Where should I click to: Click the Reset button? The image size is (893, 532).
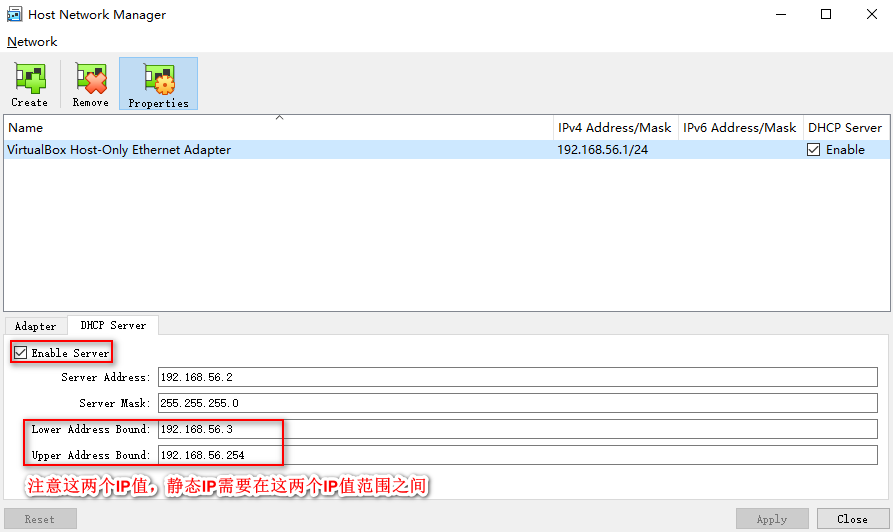pos(40,519)
